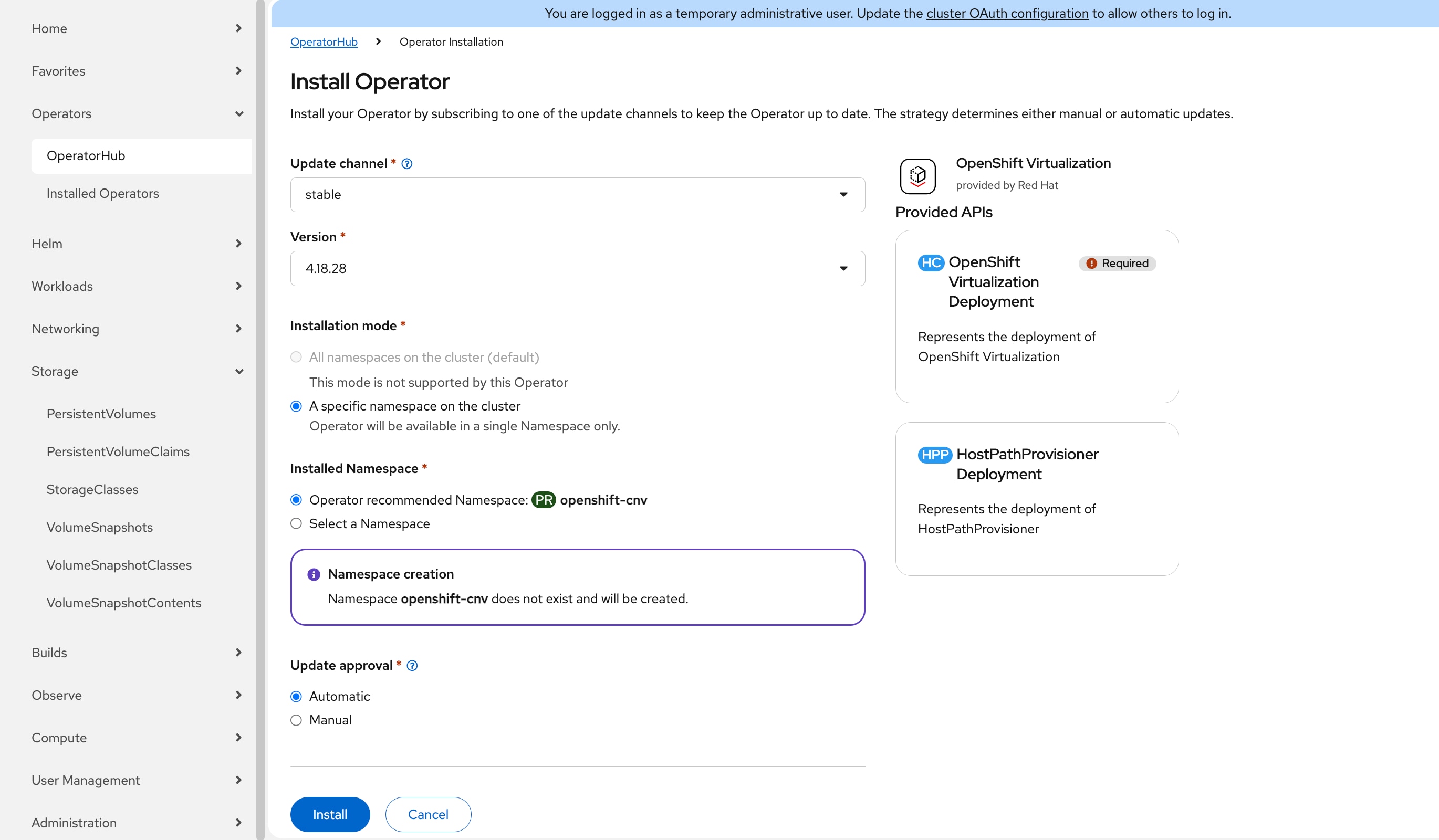Open the Version dropdown
1439x840 pixels.
pos(577,268)
